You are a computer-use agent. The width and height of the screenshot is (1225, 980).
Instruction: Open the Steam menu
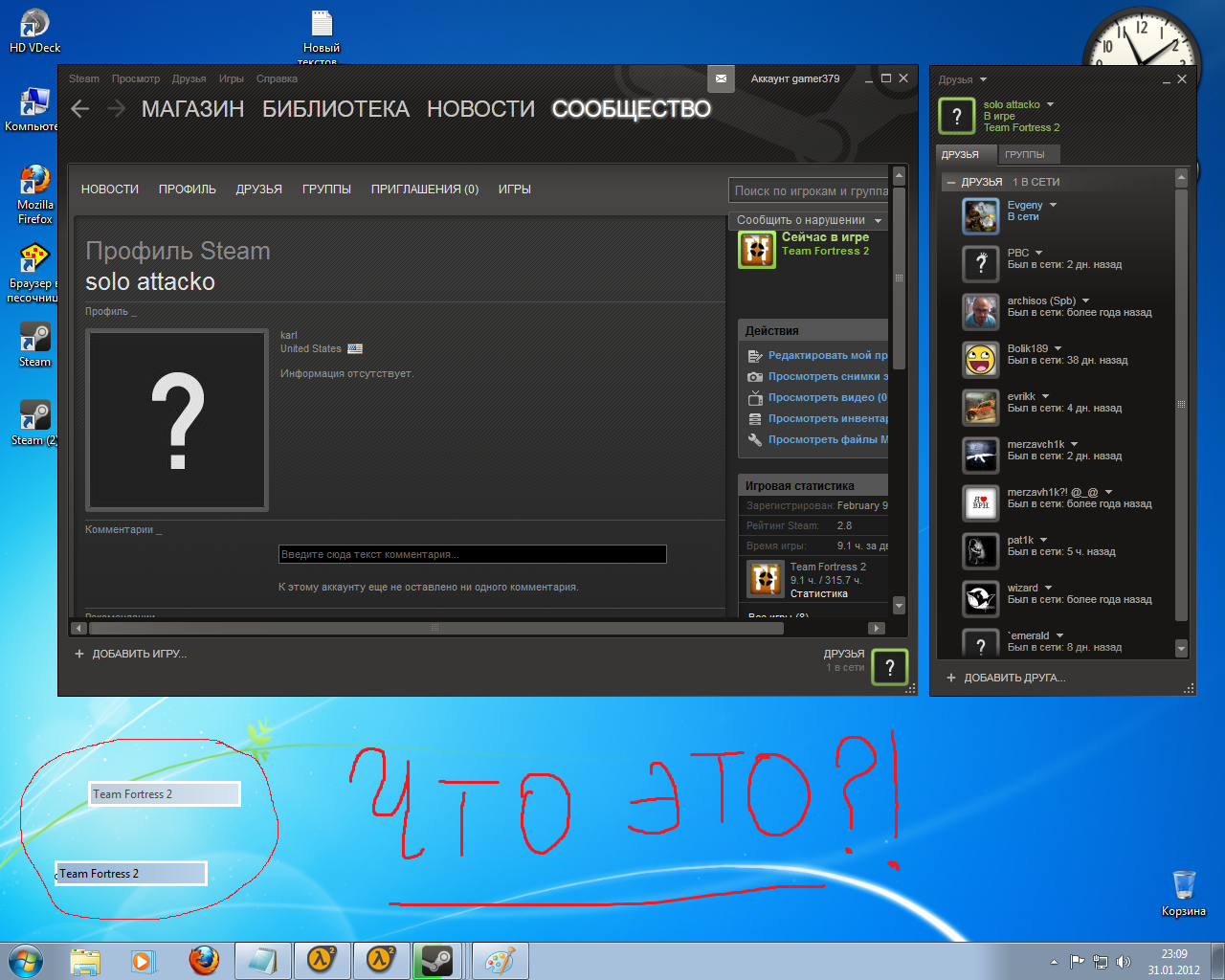coord(84,78)
